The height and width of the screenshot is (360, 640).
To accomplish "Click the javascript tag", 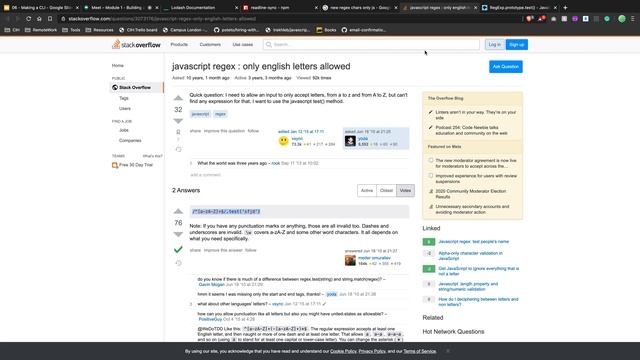I will [x=200, y=114].
